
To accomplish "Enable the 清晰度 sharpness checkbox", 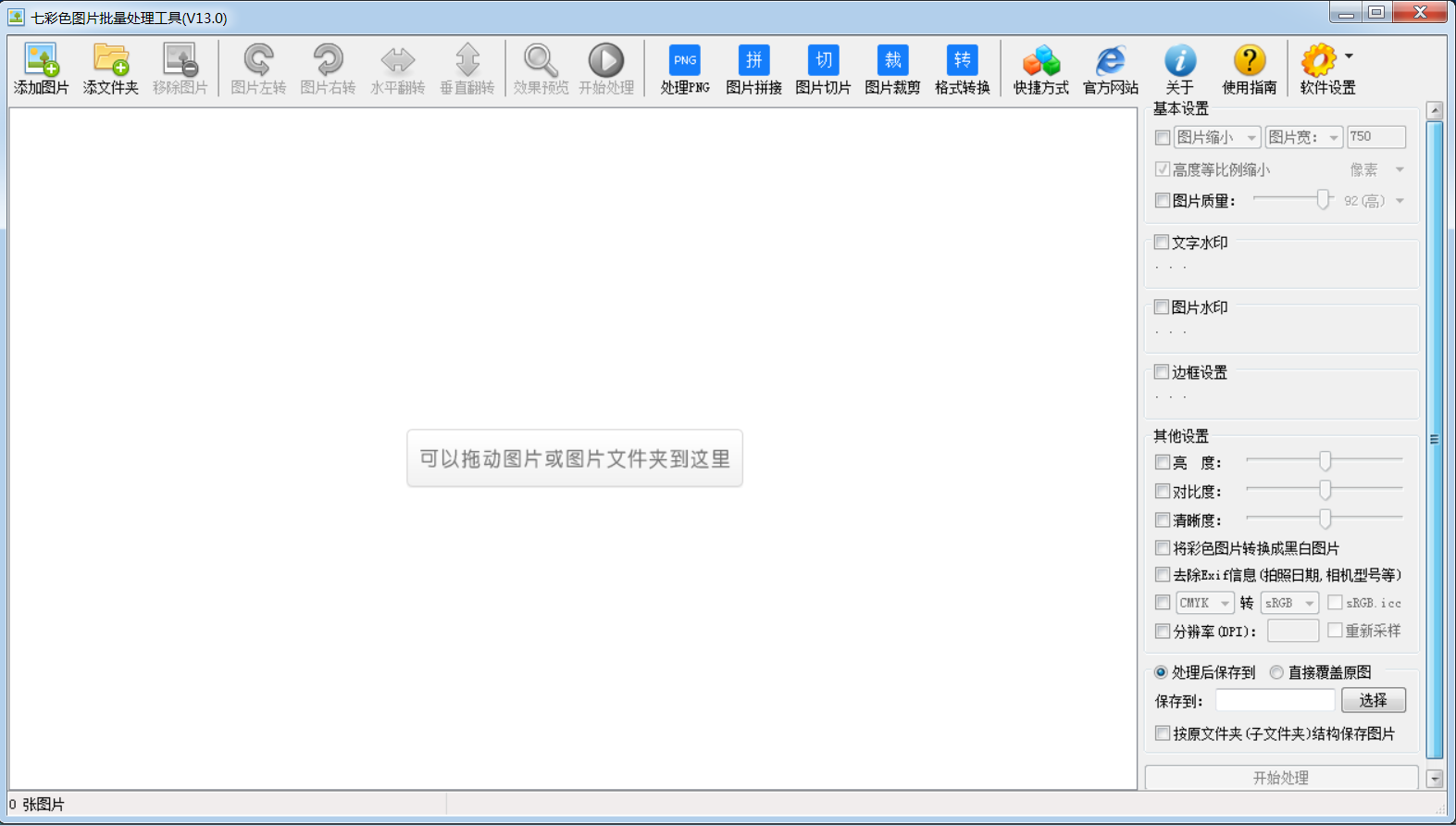I will pos(1163,519).
